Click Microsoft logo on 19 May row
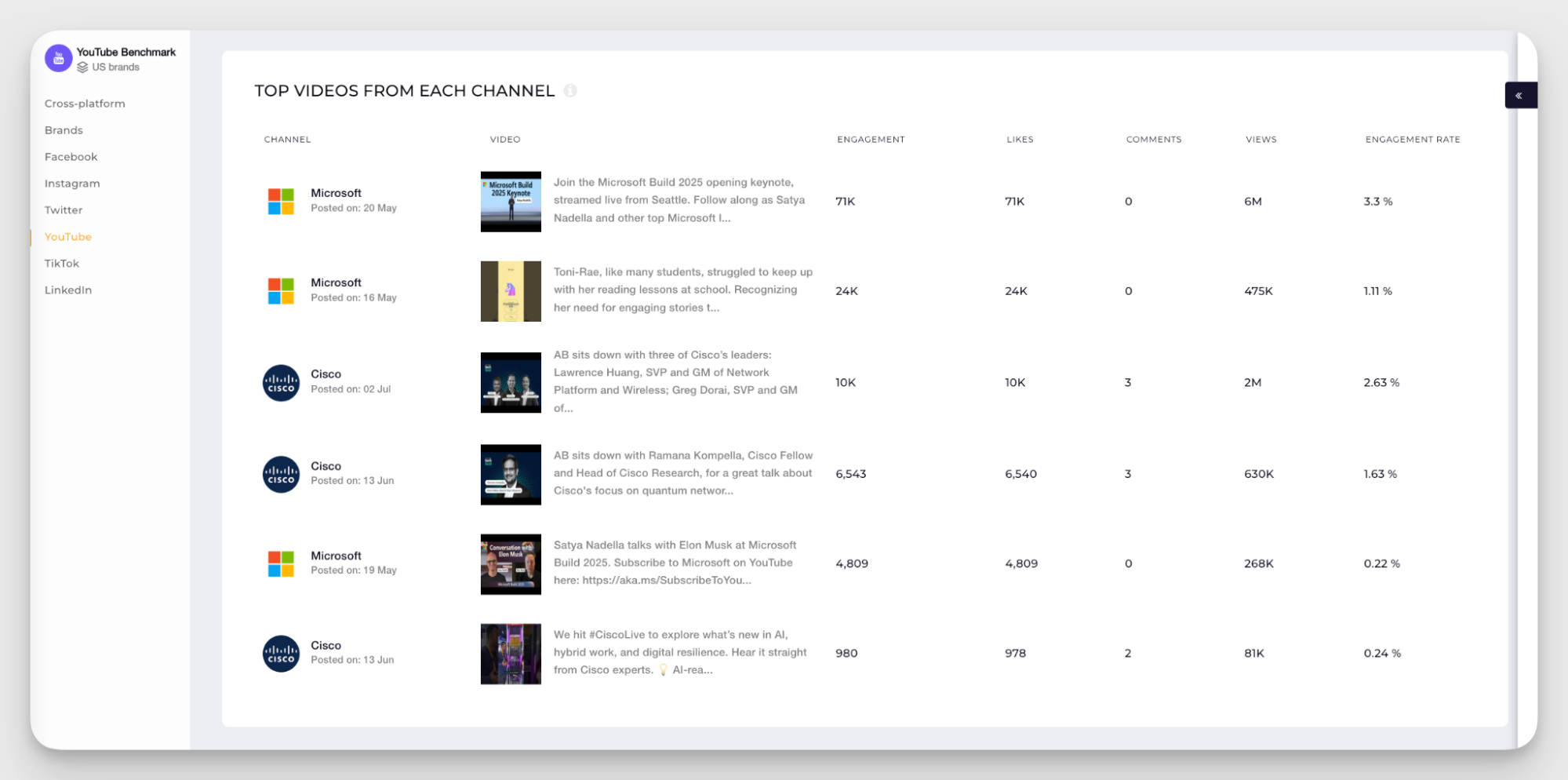The image size is (1568, 780). (x=281, y=563)
